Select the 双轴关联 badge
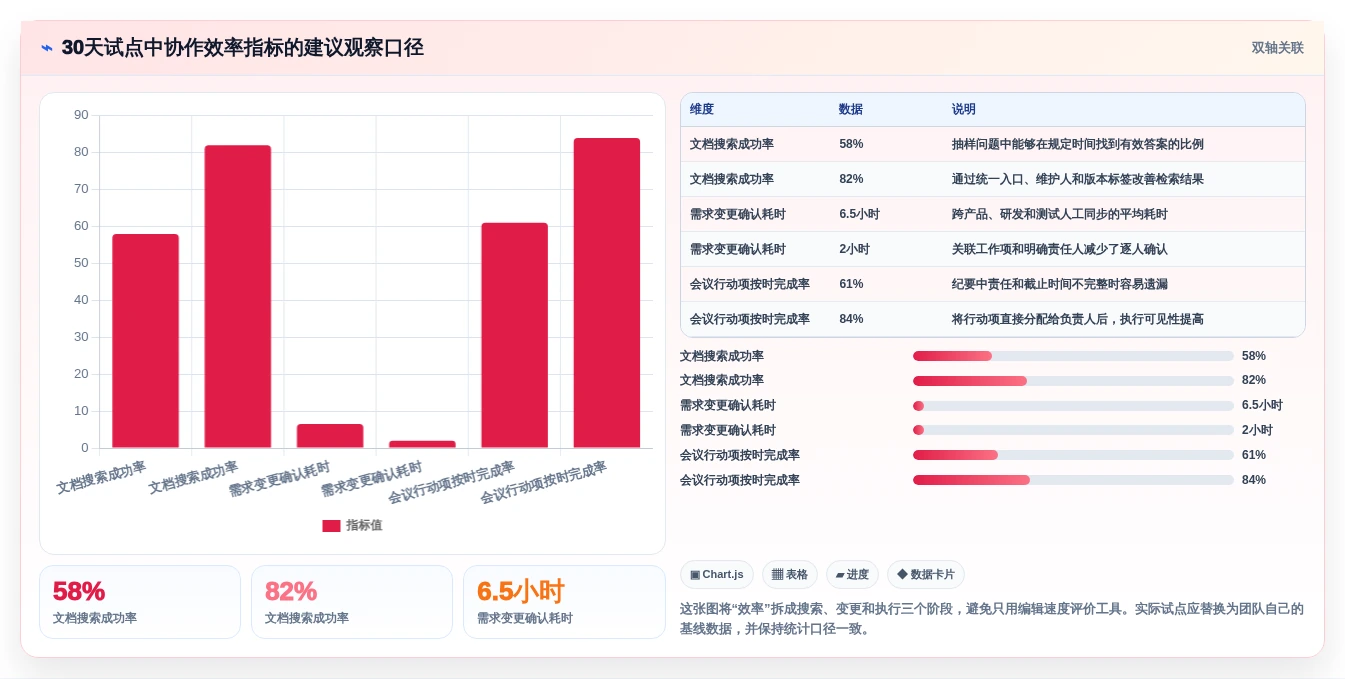 1277,48
